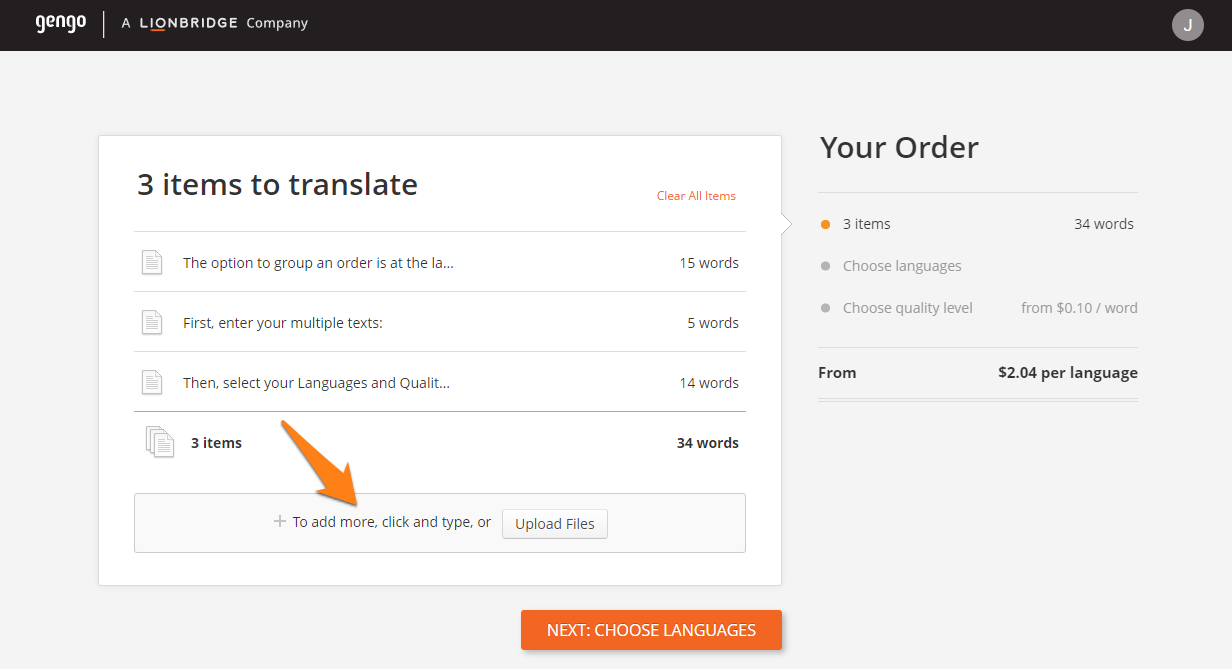The image size is (1232, 669).
Task: Click the '3 items to translate' heading
Action: pyautogui.click(x=277, y=184)
